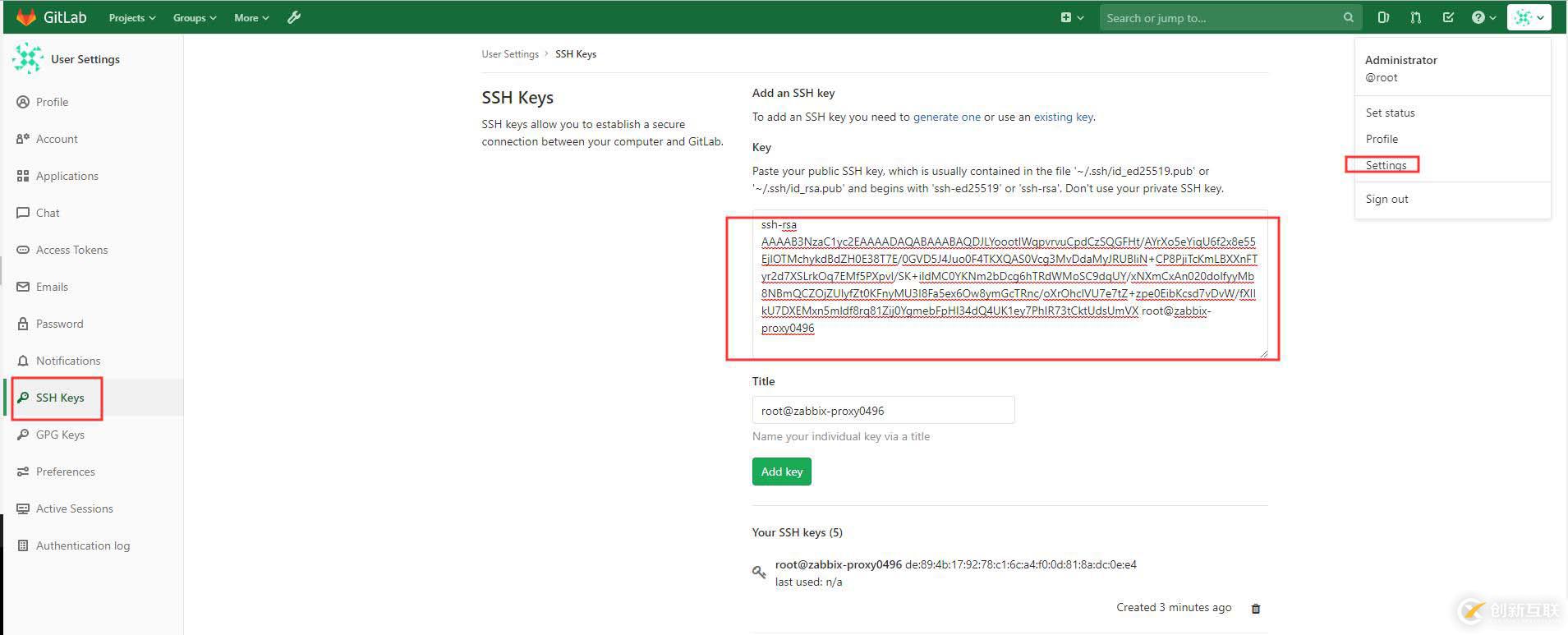Focus the Search or jump to field
This screenshot has width=1568, height=635.
coord(1230,18)
